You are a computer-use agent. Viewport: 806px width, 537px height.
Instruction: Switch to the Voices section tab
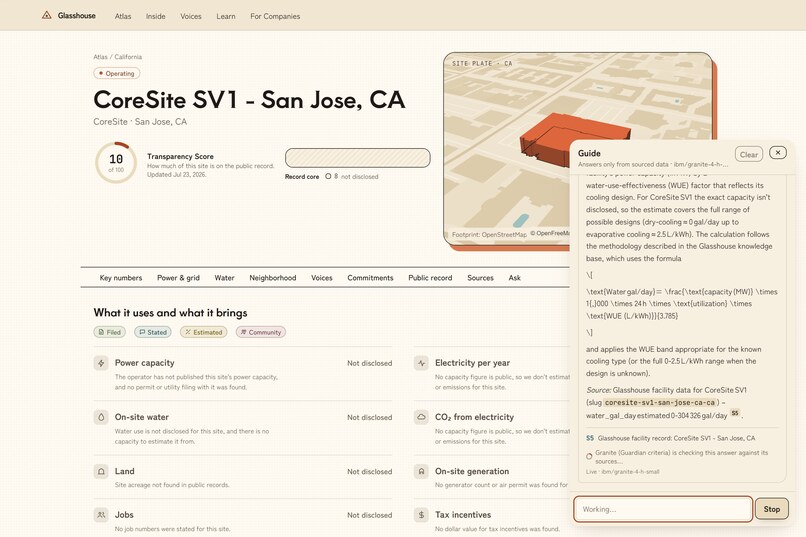point(322,277)
